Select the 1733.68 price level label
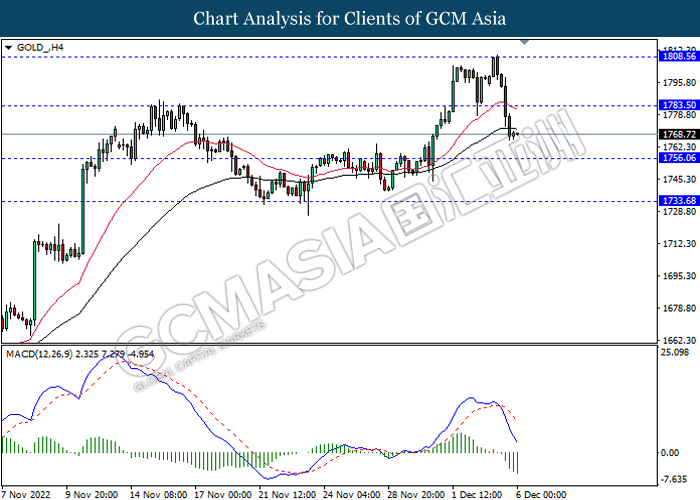 pos(679,201)
